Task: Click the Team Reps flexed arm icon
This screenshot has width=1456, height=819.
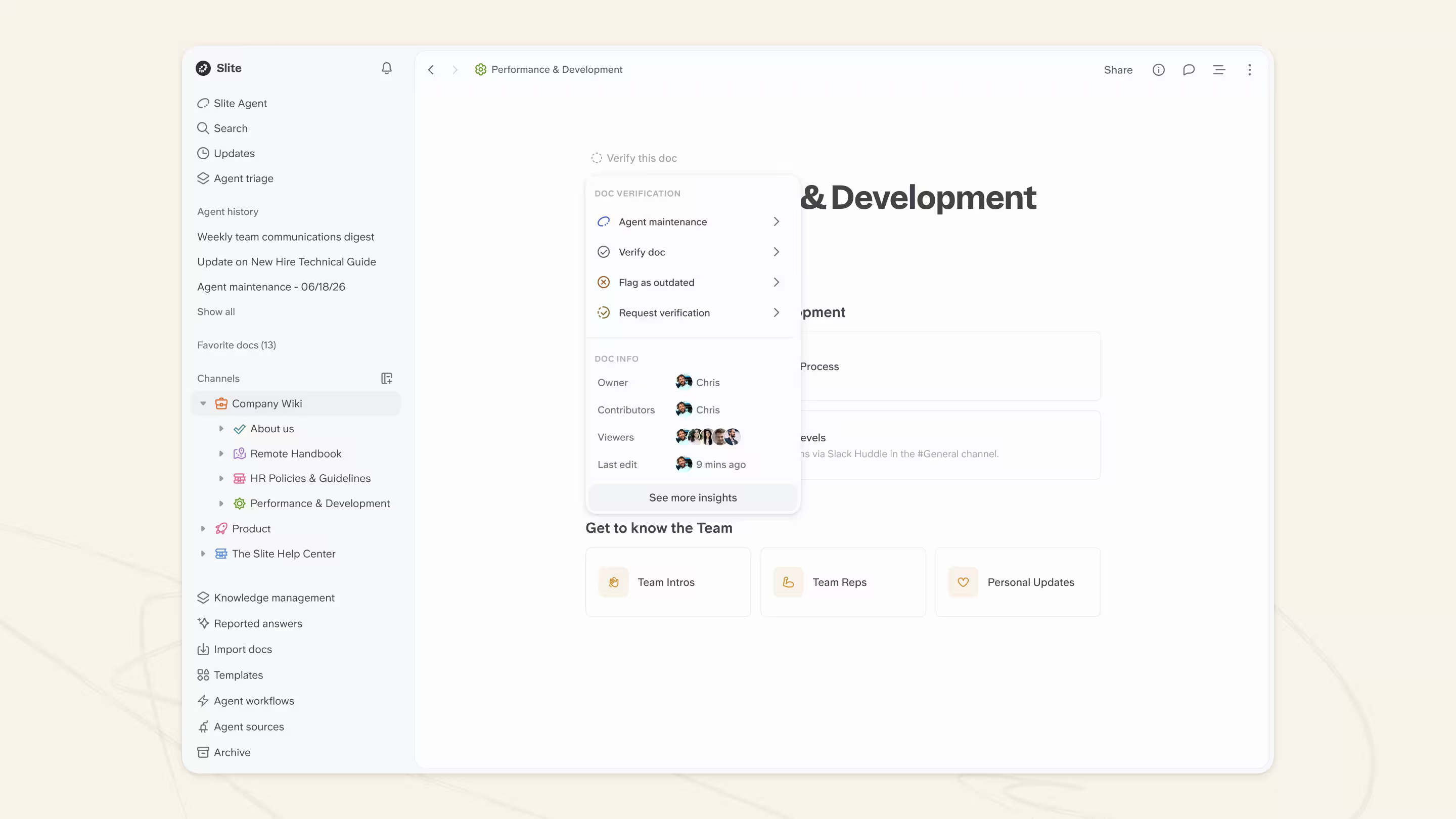Action: pos(789,582)
